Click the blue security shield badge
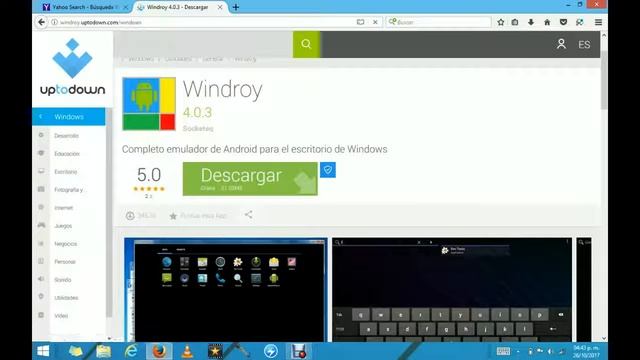This screenshot has height=360, width=640. click(x=328, y=170)
